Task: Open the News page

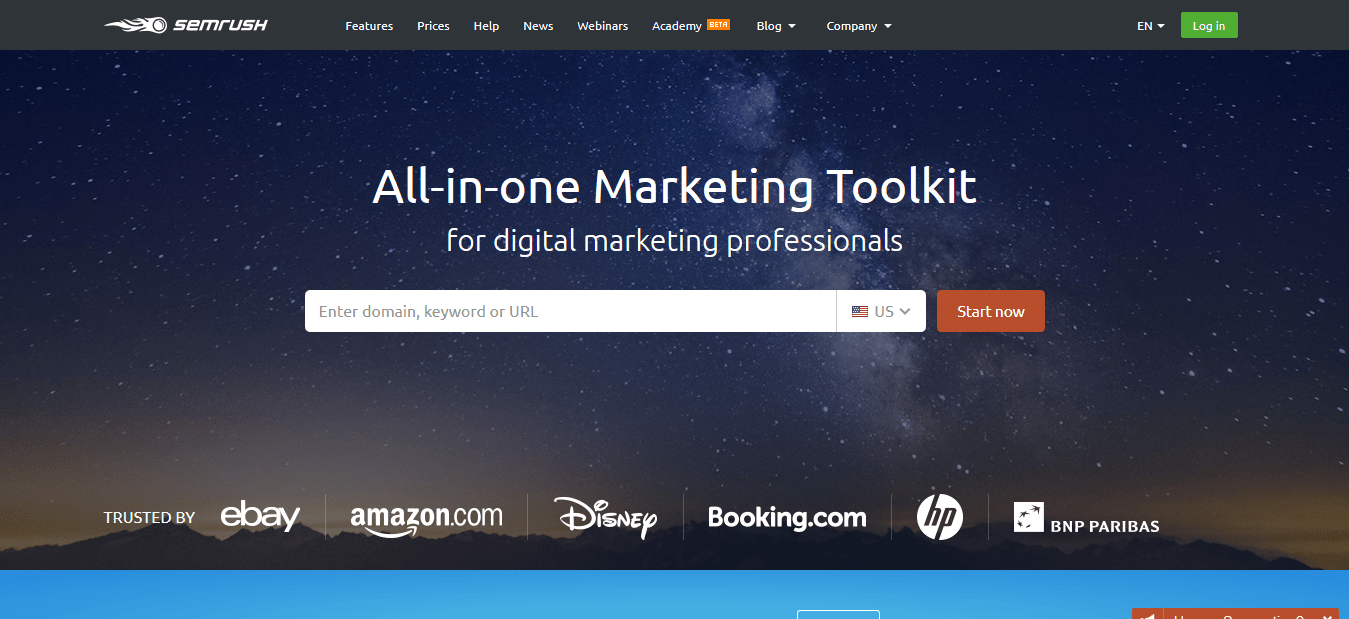Action: (x=538, y=26)
